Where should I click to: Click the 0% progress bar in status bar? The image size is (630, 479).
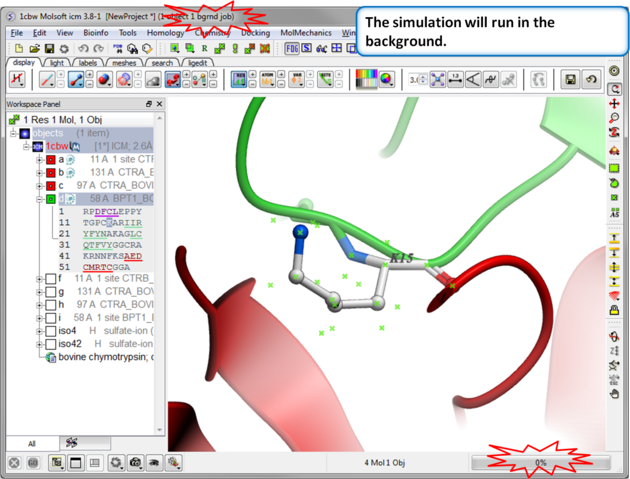coord(540,463)
